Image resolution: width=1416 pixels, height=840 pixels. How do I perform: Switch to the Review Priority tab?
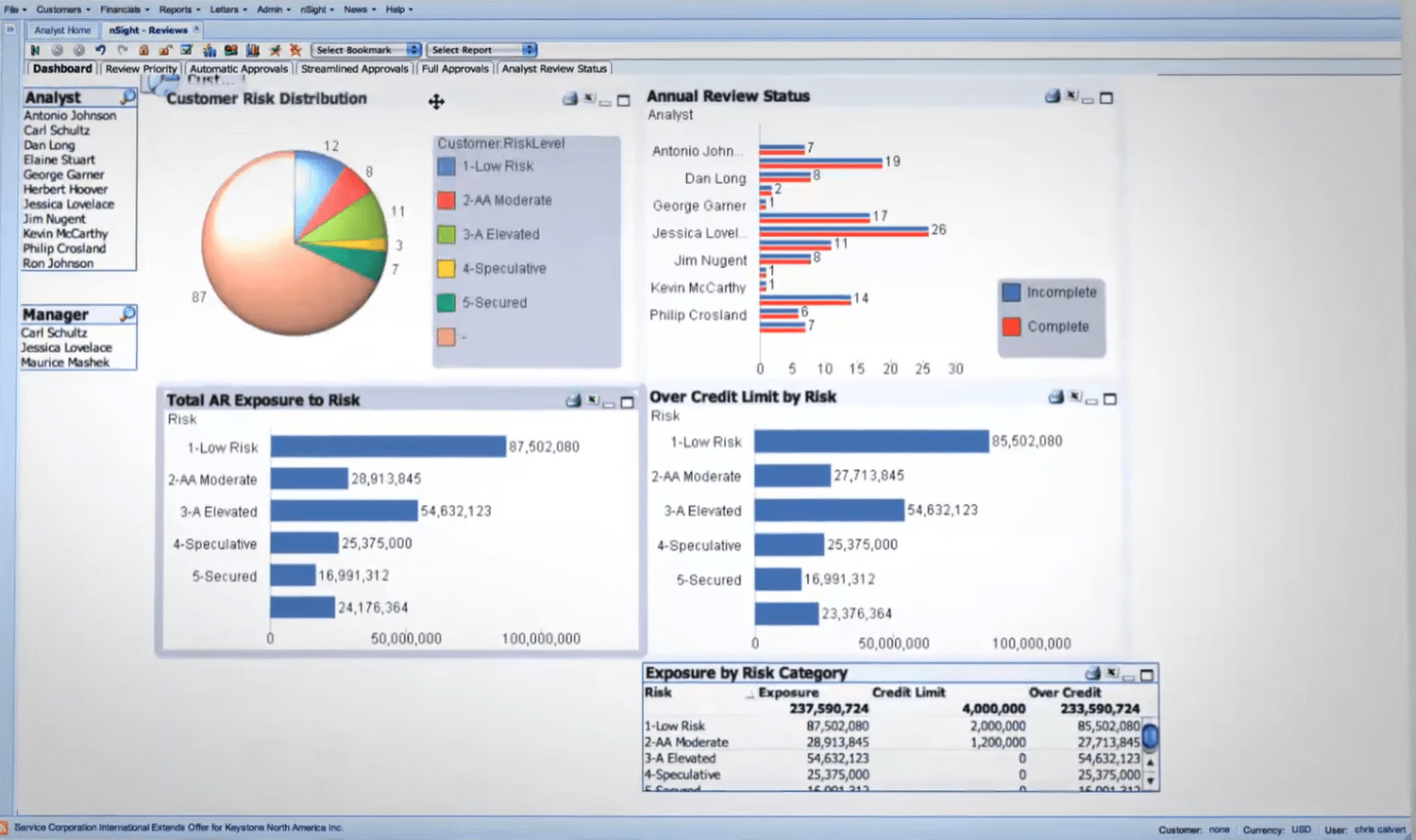[141, 69]
